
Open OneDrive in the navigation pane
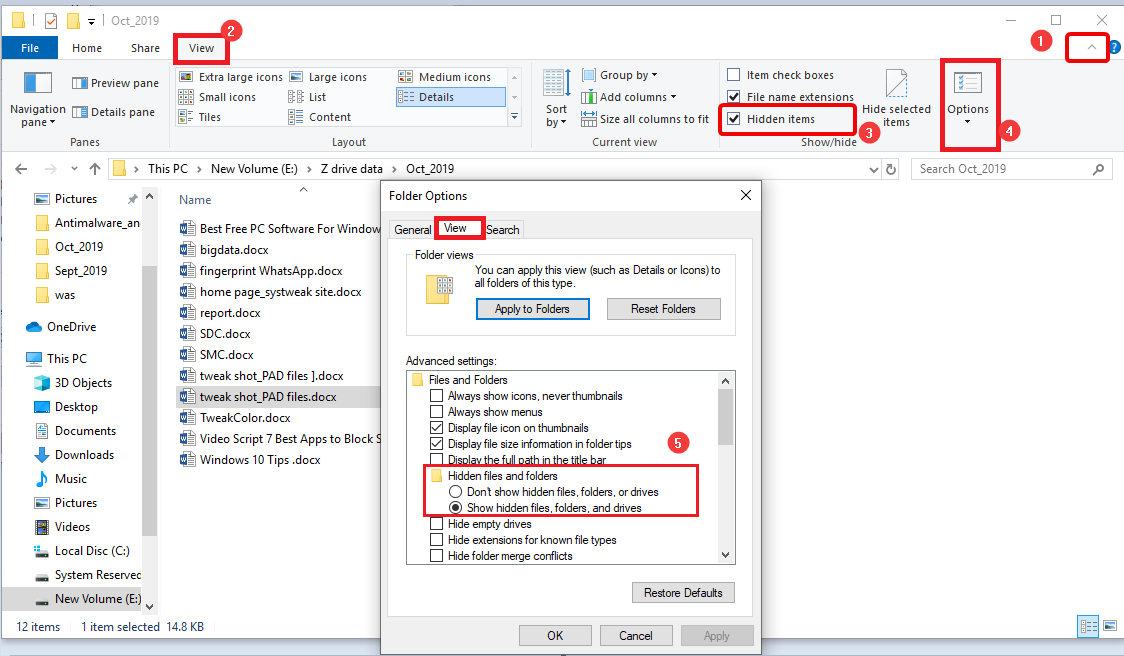(x=60, y=327)
